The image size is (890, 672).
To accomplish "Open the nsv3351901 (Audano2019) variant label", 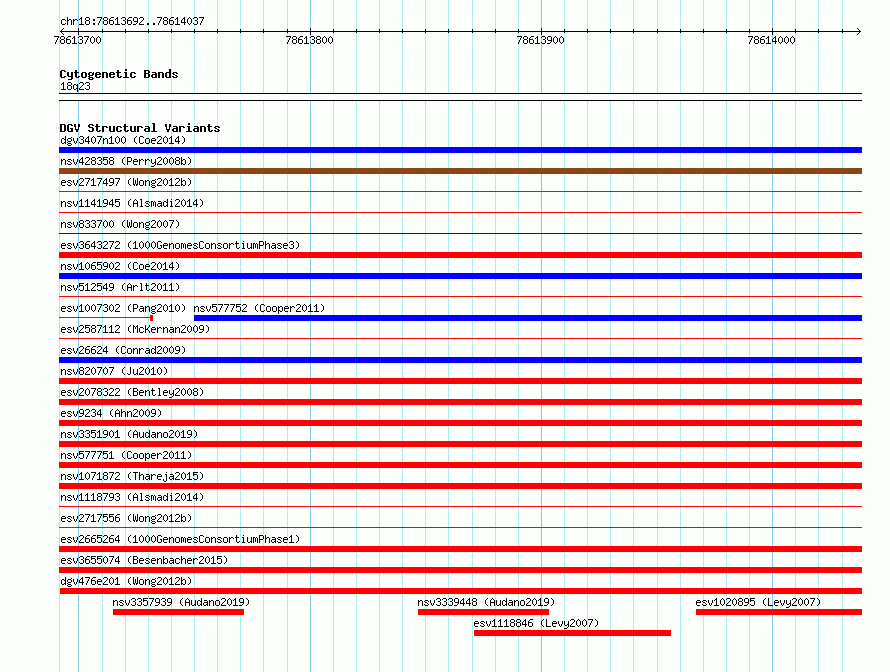I will pos(129,434).
